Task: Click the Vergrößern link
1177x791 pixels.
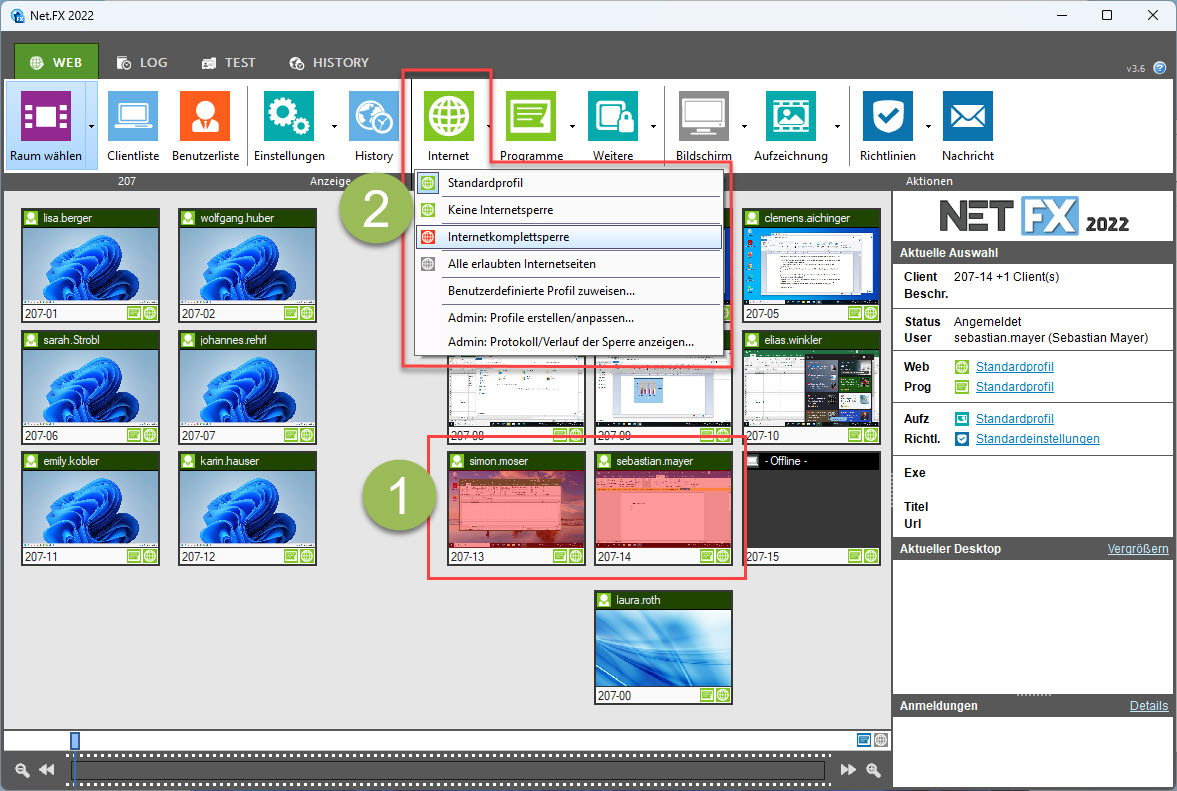Action: point(1138,549)
